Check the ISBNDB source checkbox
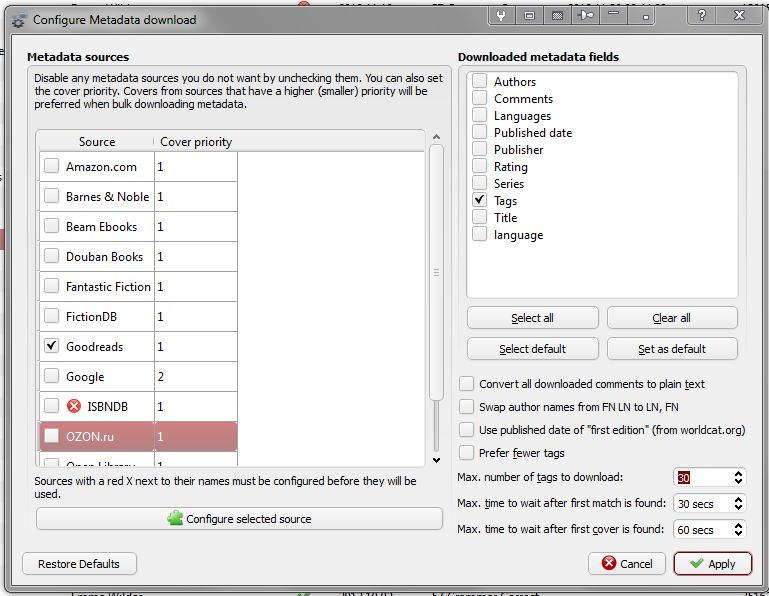This screenshot has width=769, height=596. (51, 406)
